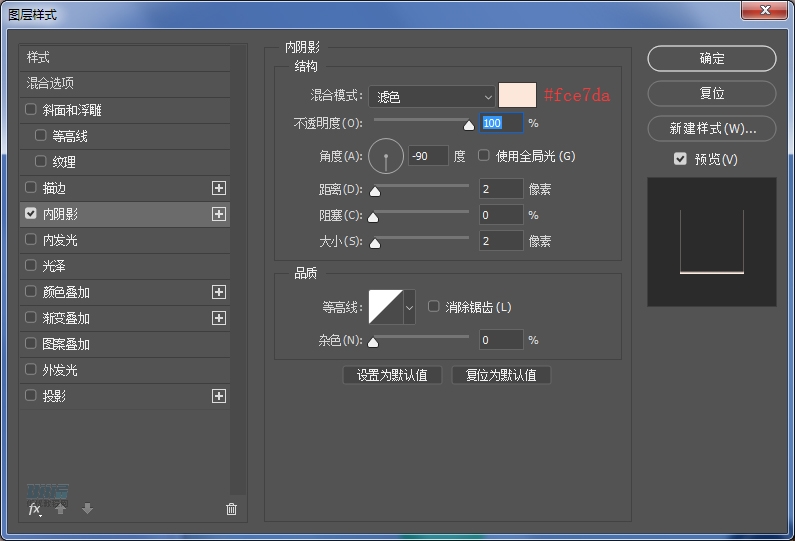Select 混合选项 in the styles list

pos(50,83)
